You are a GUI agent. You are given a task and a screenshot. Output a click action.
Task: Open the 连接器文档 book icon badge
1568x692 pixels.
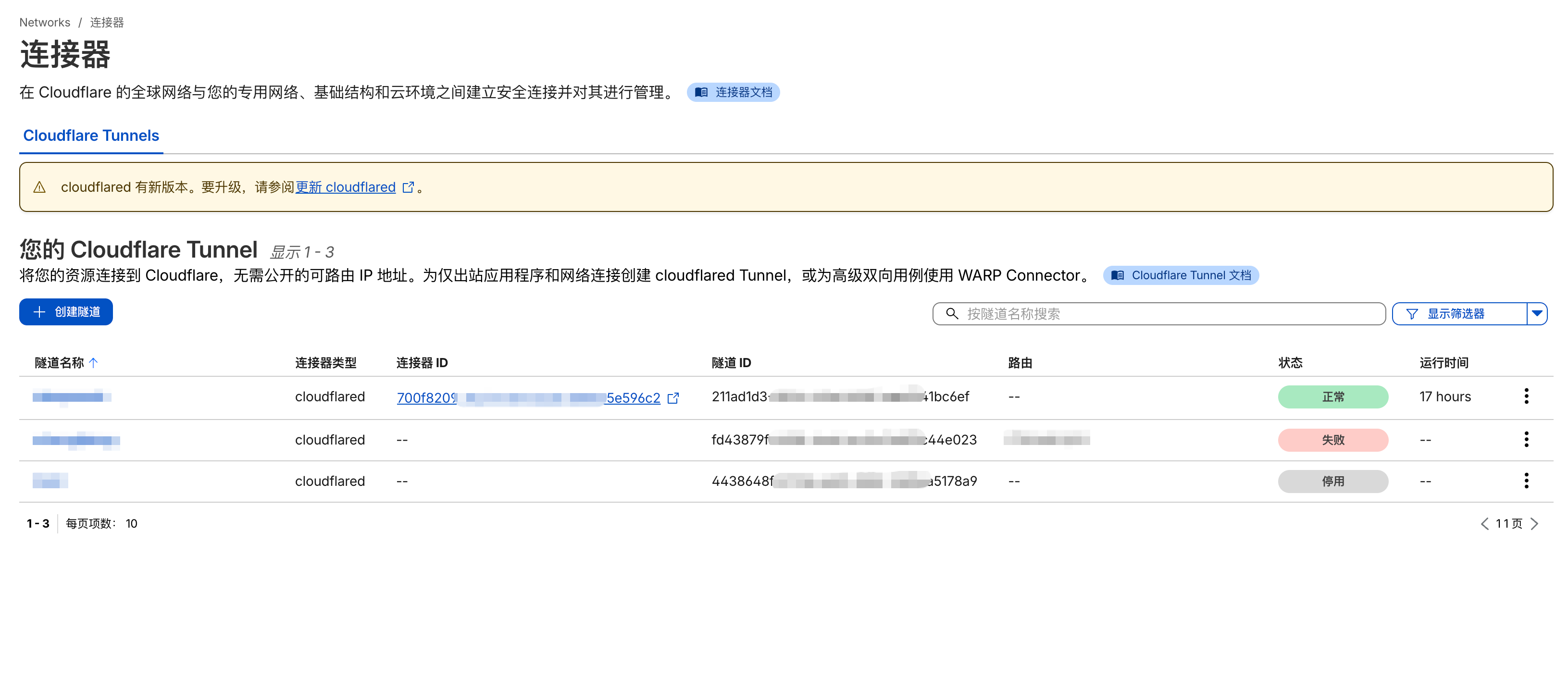(x=701, y=92)
